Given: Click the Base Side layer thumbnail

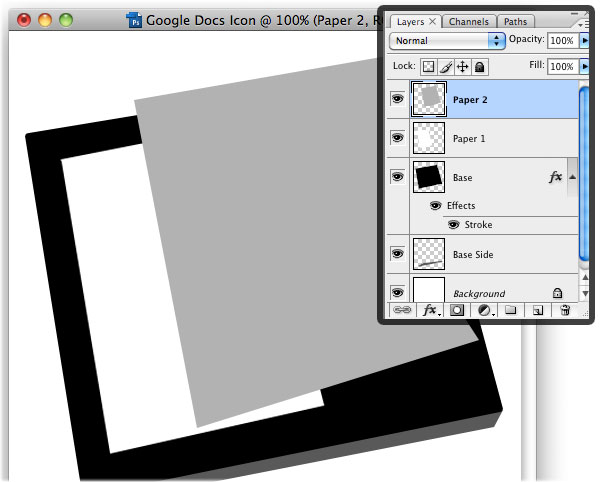Looking at the screenshot, I should [x=429, y=254].
